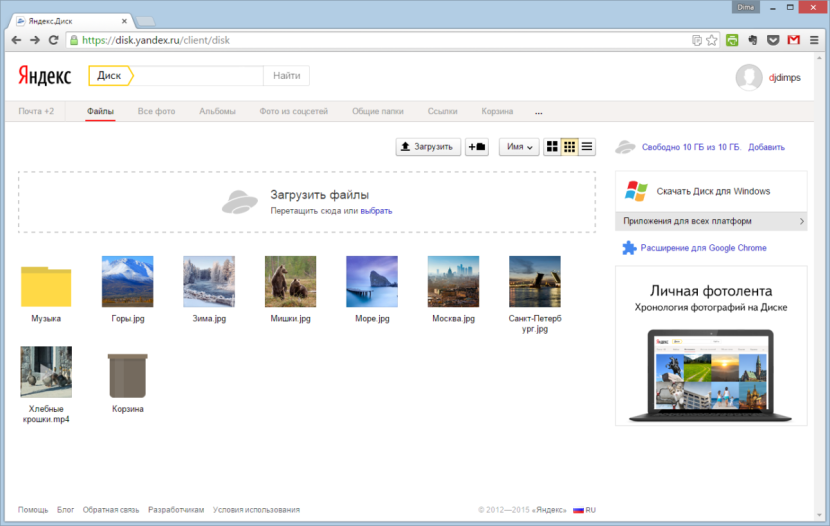Viewport: 830px width, 526px height.
Task: Click the create new folder icon
Action: click(x=477, y=147)
